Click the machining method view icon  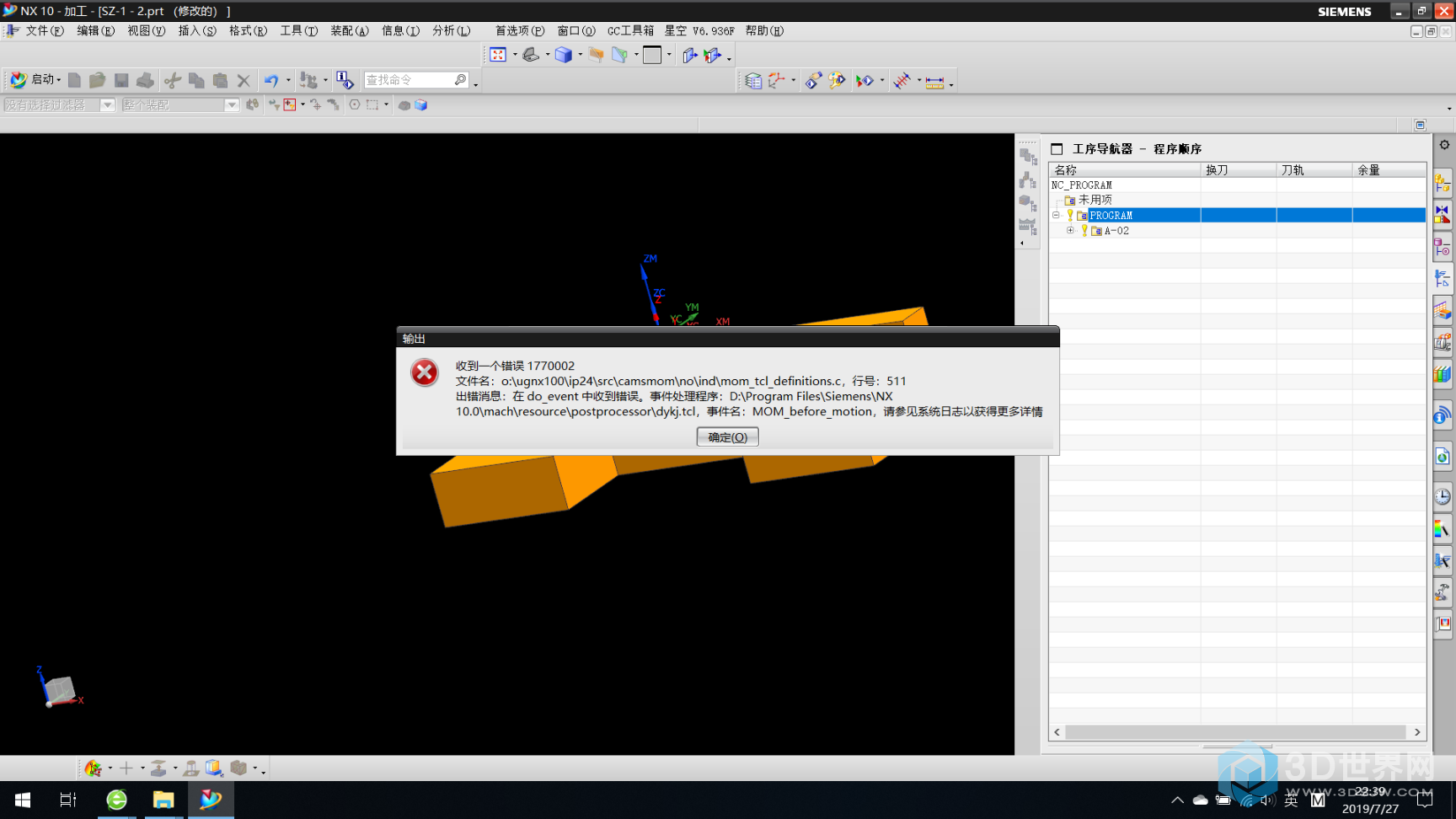click(x=1027, y=225)
